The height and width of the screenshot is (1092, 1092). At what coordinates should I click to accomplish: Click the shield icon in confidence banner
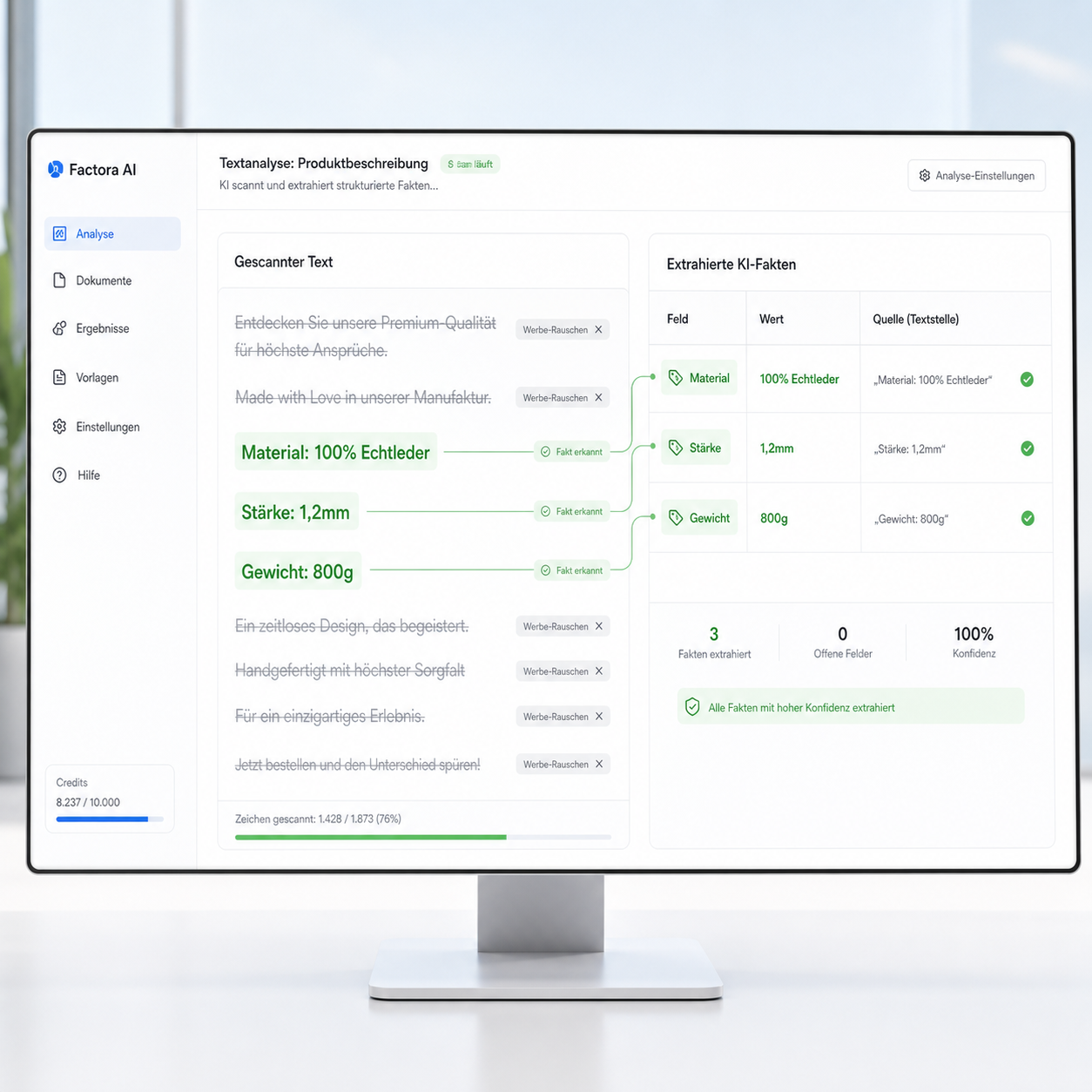(x=692, y=707)
